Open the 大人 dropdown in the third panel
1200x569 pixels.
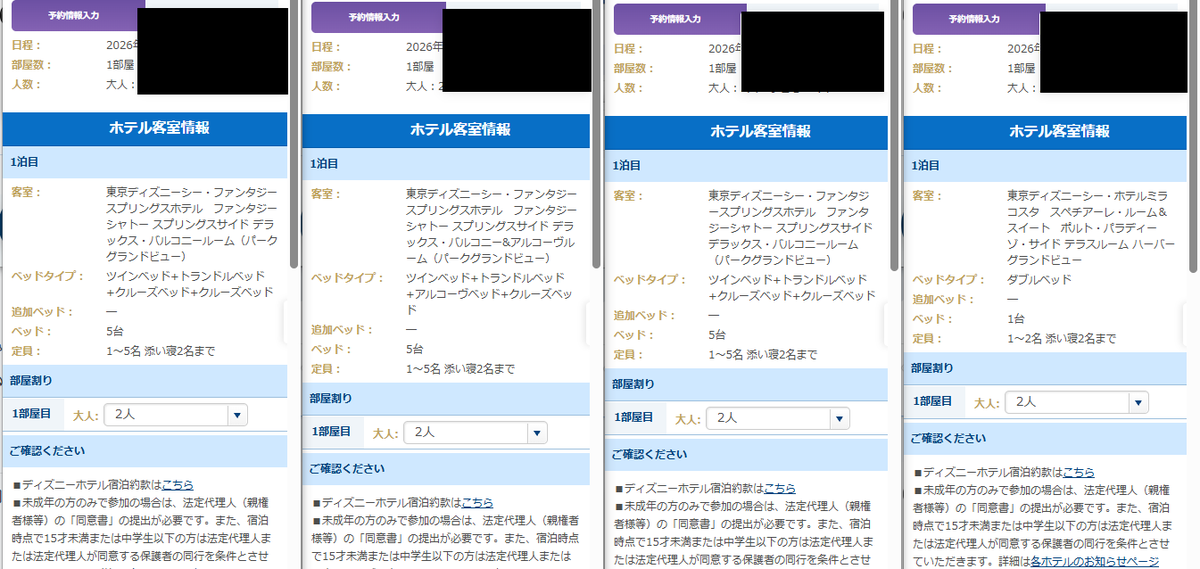click(778, 418)
